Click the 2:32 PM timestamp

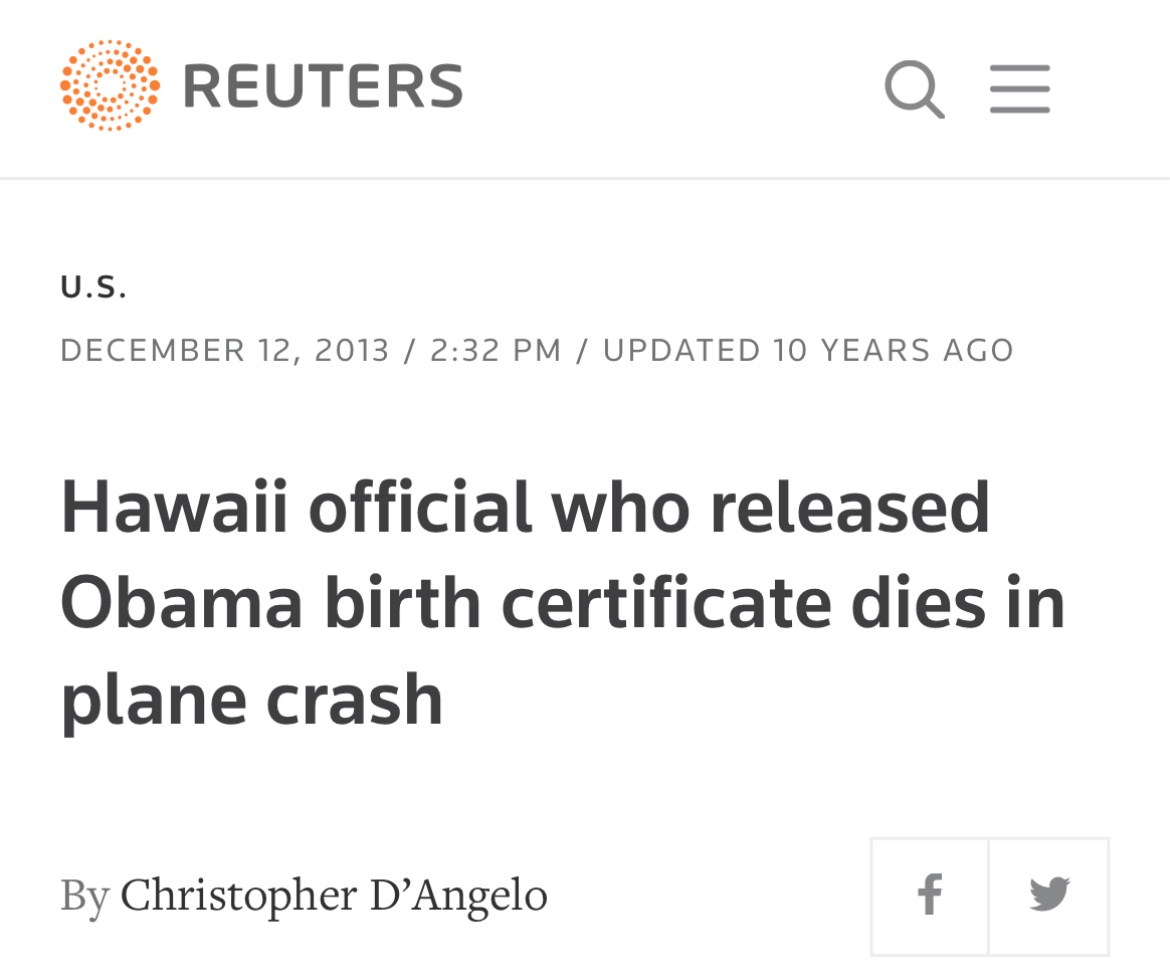[495, 350]
